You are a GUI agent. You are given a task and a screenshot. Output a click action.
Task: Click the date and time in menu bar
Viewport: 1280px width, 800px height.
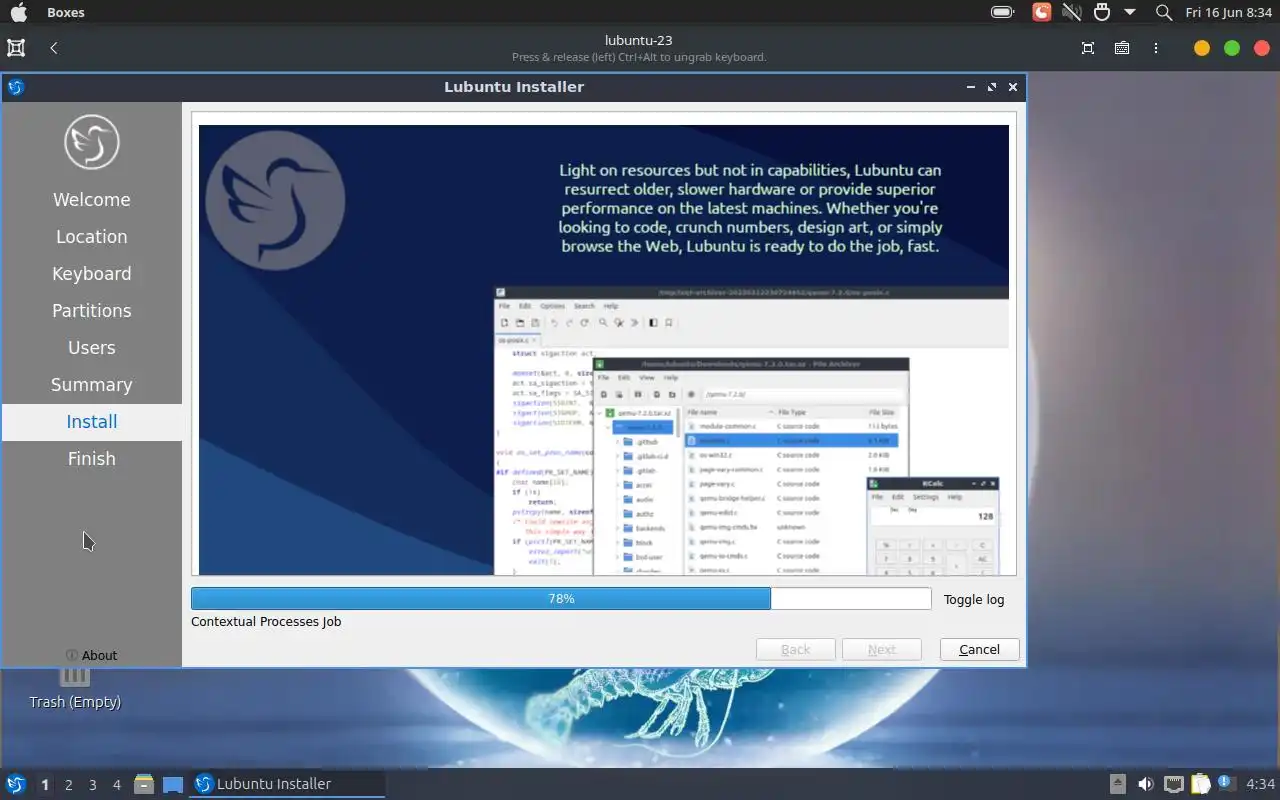[x=1228, y=12]
